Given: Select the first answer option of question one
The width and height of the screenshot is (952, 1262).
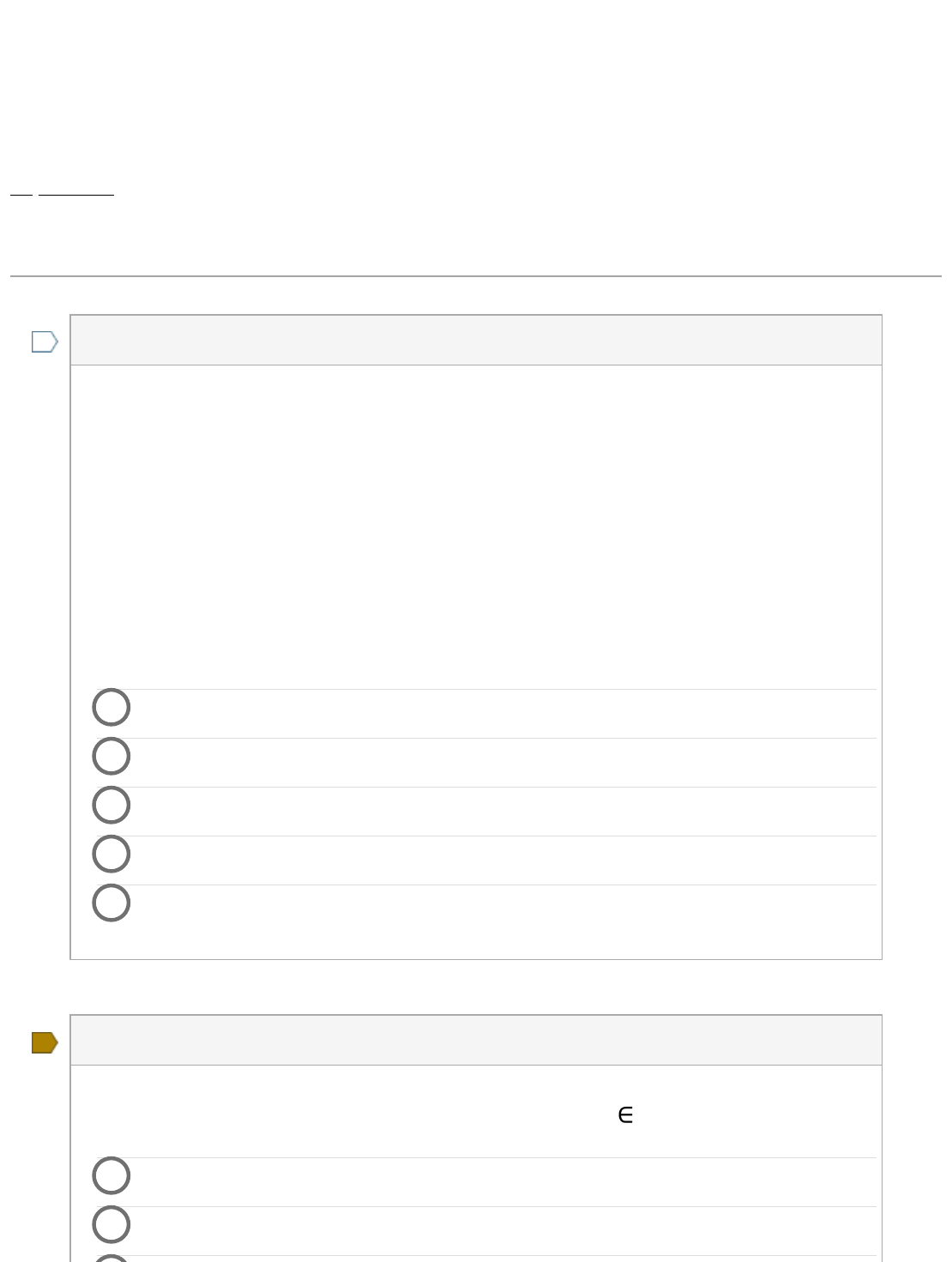Looking at the screenshot, I should point(111,707).
